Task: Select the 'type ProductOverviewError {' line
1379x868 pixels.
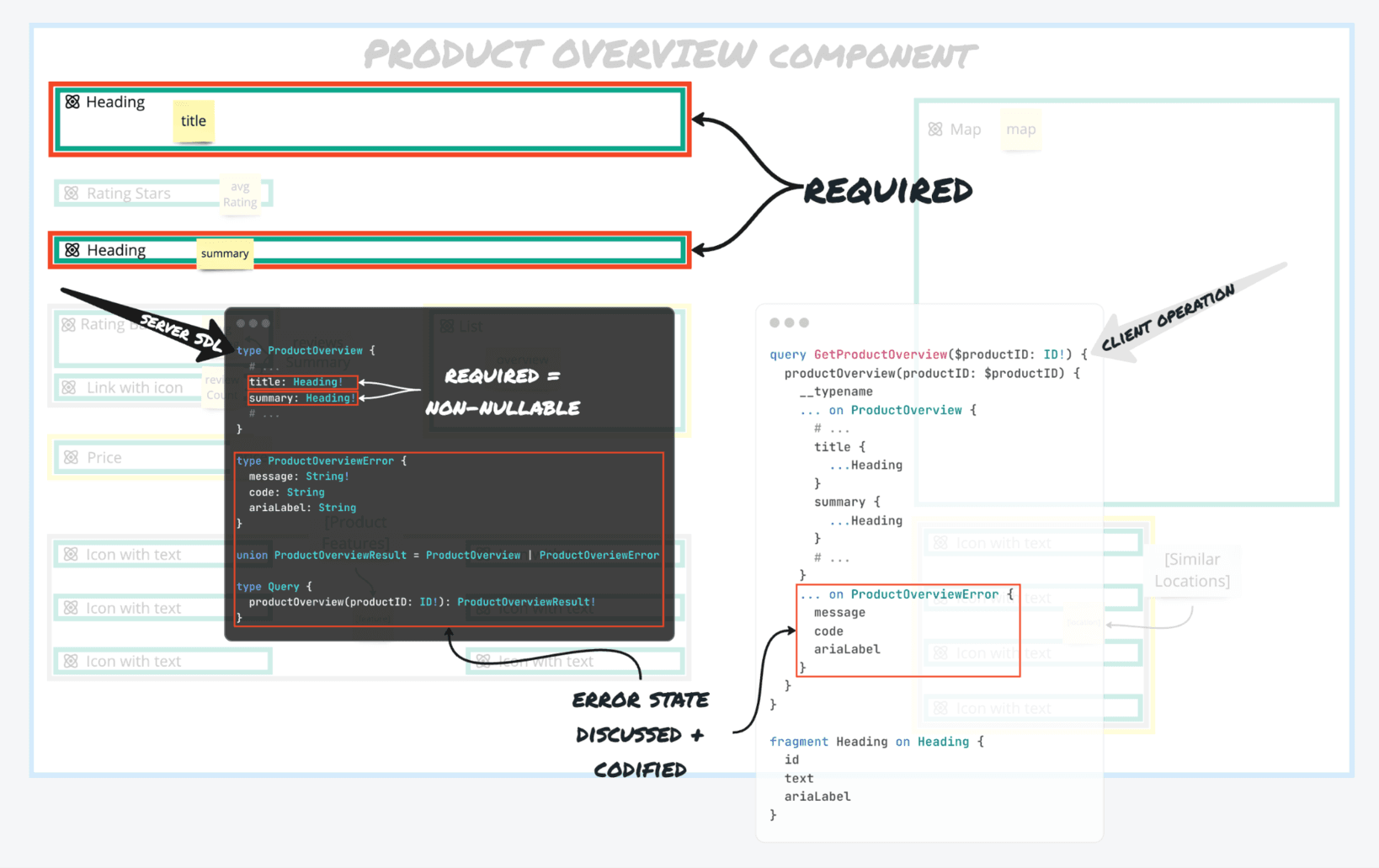Action: click(322, 461)
